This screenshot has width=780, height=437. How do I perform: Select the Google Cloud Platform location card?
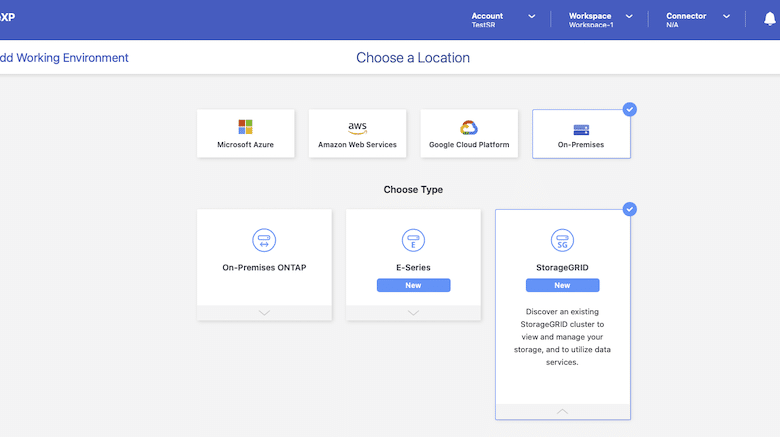pos(469,133)
